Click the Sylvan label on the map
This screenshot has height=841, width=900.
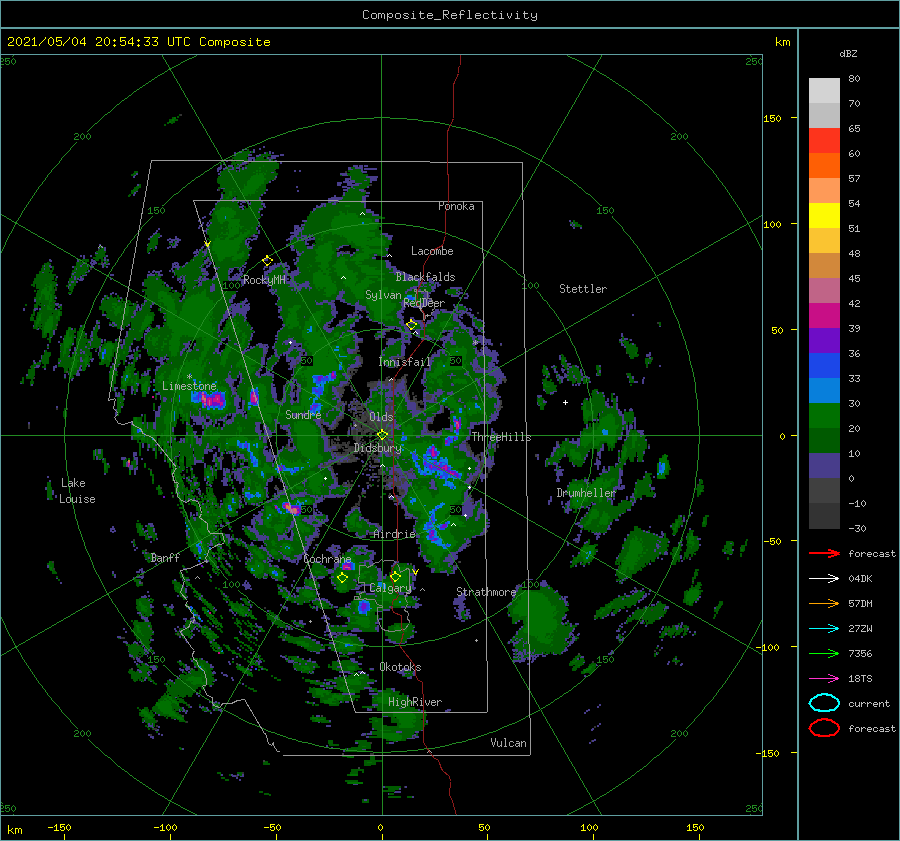click(x=383, y=295)
